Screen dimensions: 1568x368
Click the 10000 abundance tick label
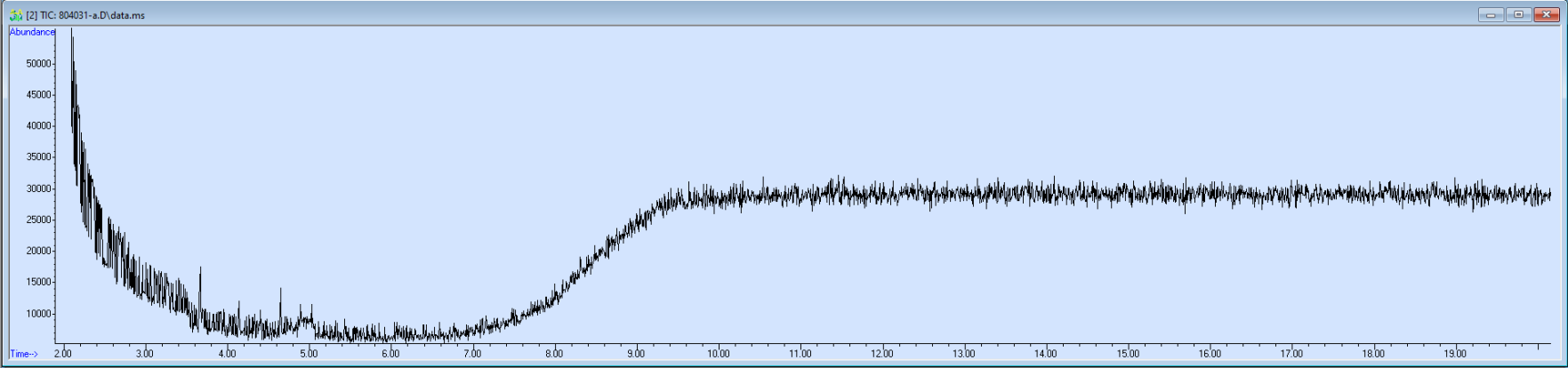(38, 314)
